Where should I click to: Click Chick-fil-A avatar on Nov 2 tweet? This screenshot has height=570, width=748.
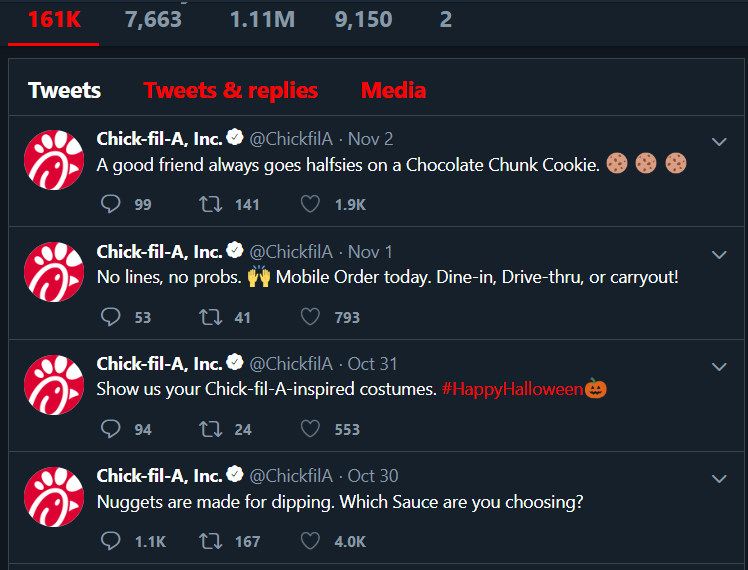pos(54,160)
